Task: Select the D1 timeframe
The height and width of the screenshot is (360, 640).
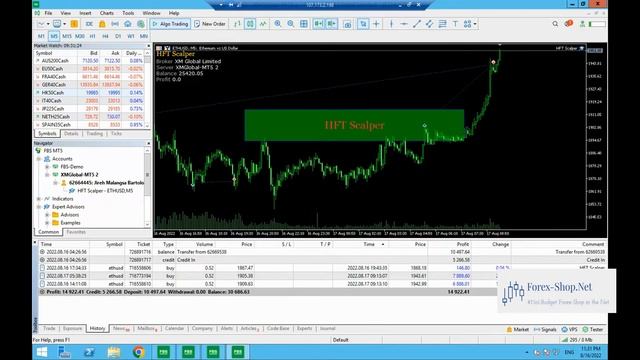Action: pyautogui.click(x=118, y=36)
